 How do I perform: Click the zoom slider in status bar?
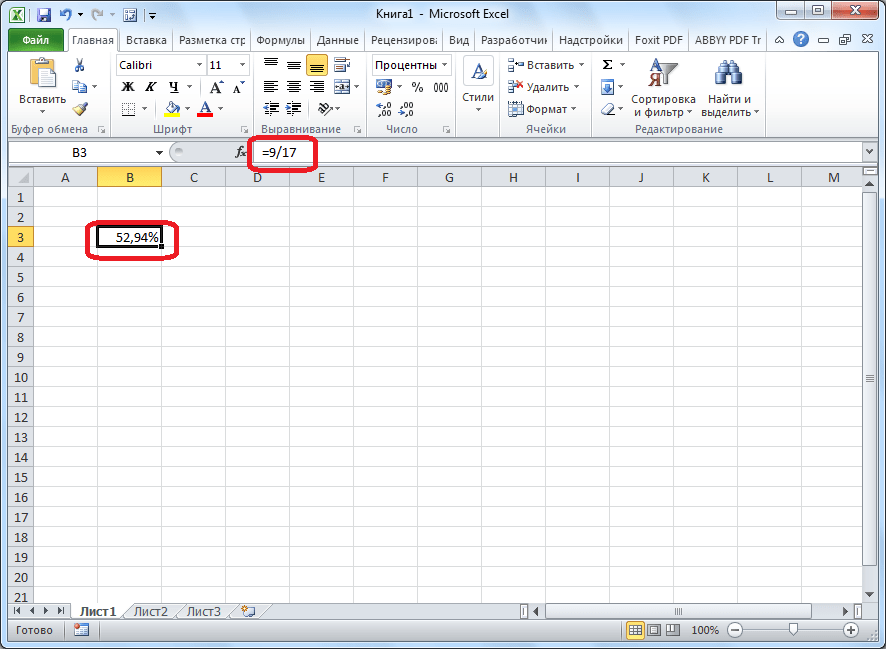click(793, 630)
